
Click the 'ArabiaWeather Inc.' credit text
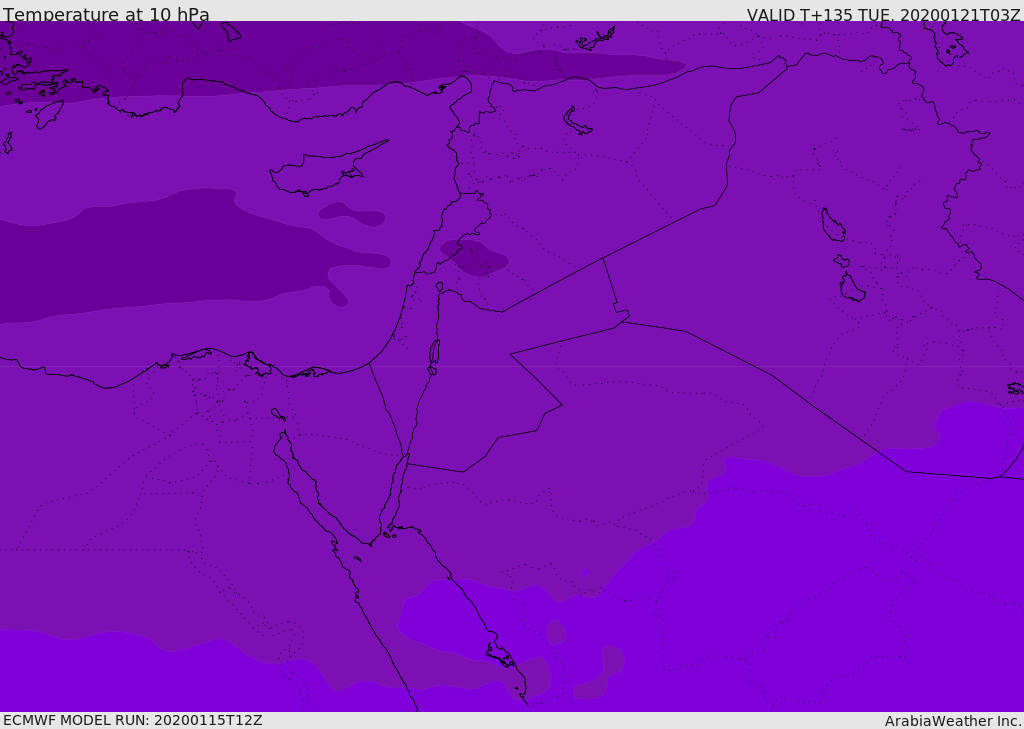(953, 721)
